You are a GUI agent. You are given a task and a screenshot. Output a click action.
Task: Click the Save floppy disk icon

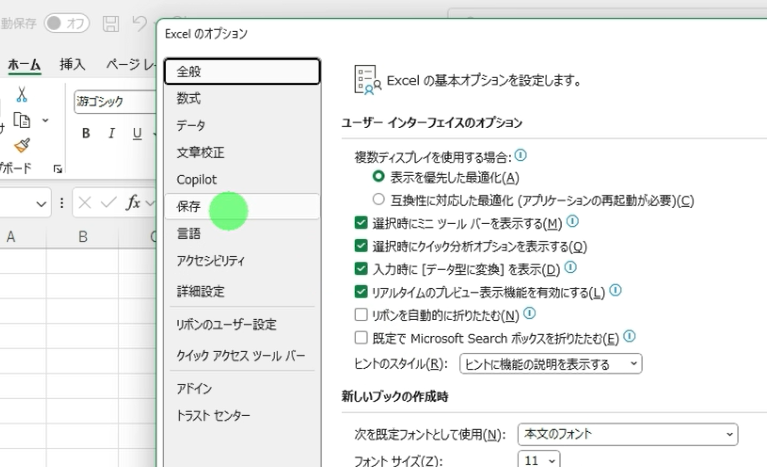pos(111,23)
